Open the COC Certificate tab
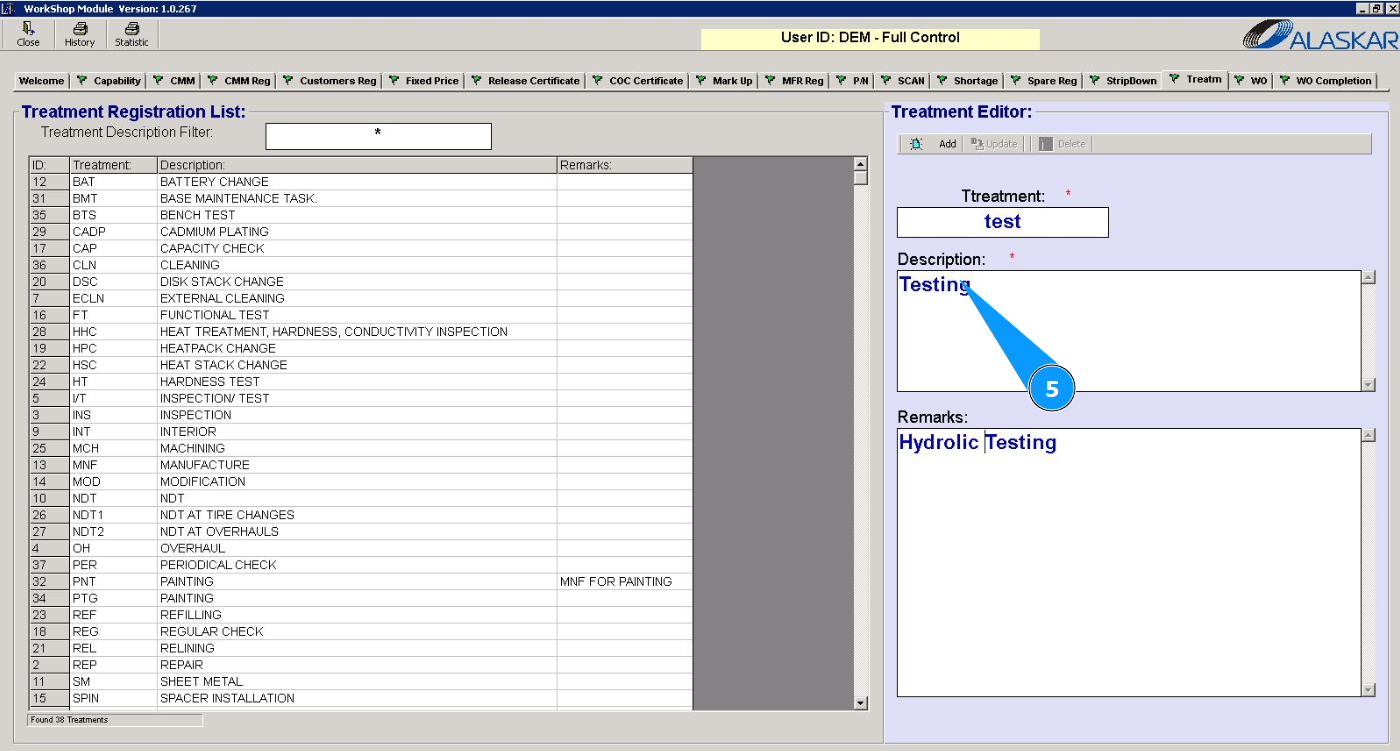This screenshot has height=751, width=1400. (x=638, y=81)
